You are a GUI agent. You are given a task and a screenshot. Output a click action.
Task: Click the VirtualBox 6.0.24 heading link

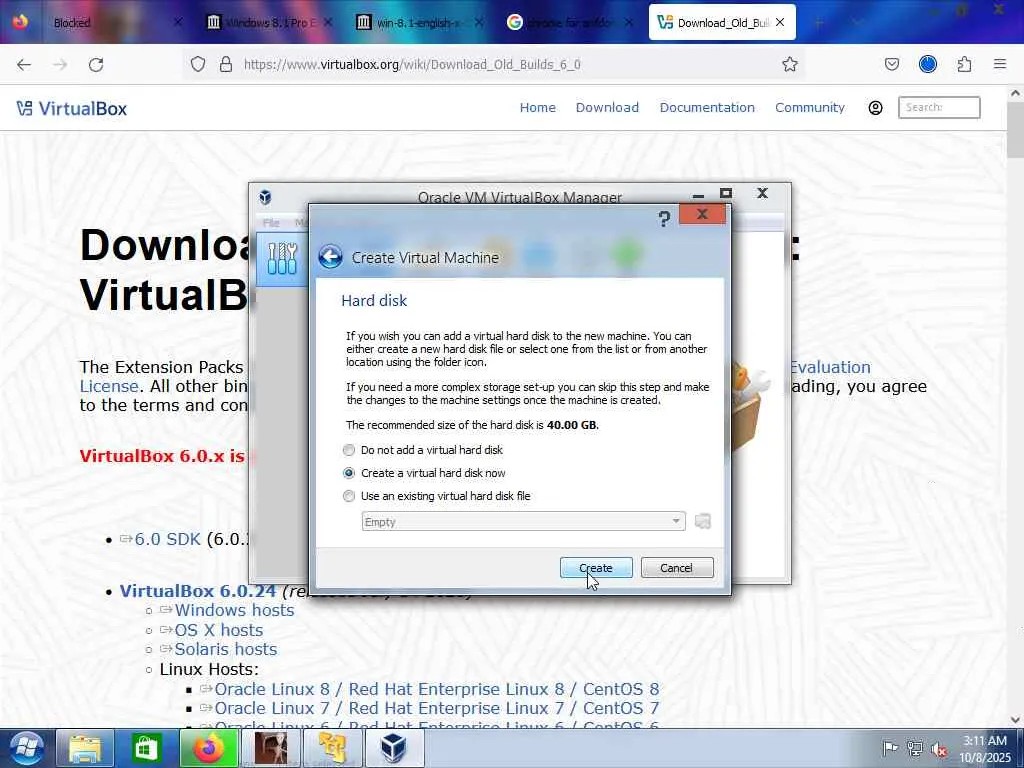coord(198,591)
